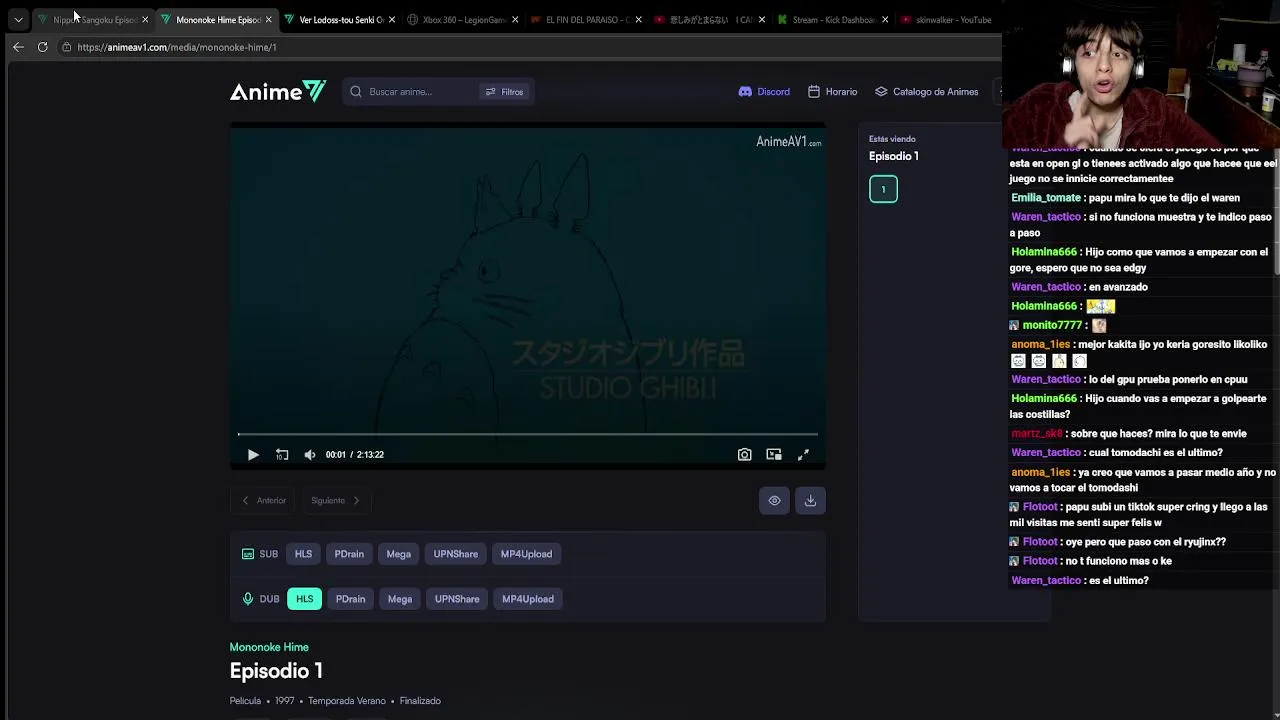Toggle the eye watched-status button

point(774,501)
